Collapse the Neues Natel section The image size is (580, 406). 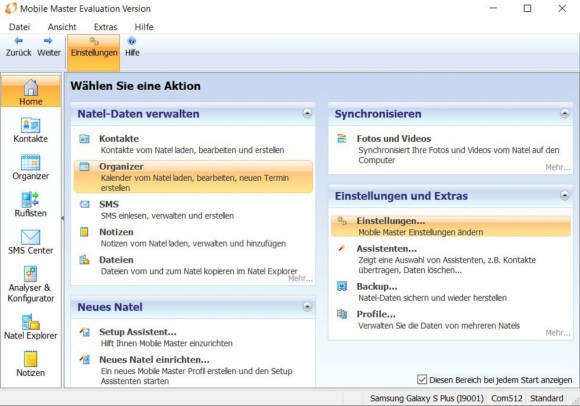coord(307,307)
